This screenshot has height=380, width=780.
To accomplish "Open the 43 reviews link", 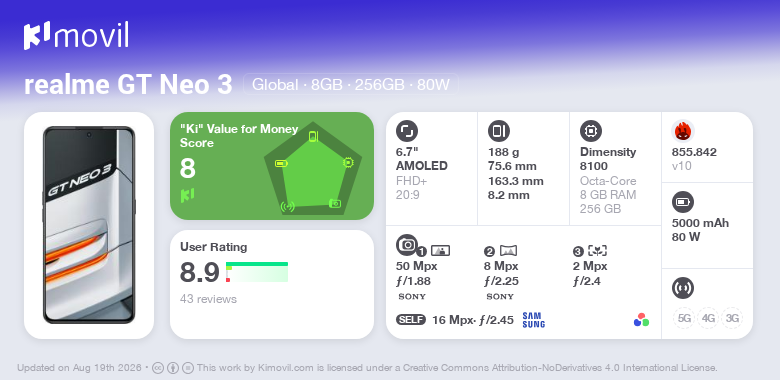I will (208, 299).
